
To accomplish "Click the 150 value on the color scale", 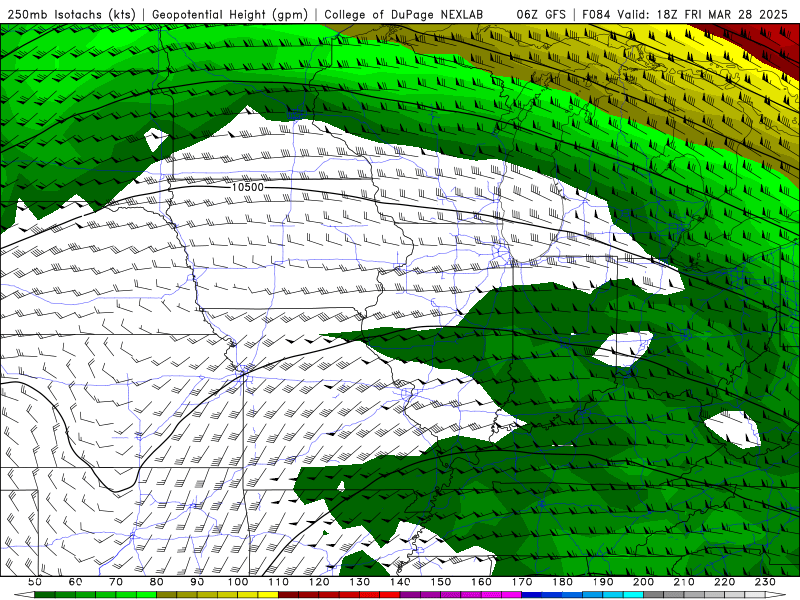I will pos(441,582).
